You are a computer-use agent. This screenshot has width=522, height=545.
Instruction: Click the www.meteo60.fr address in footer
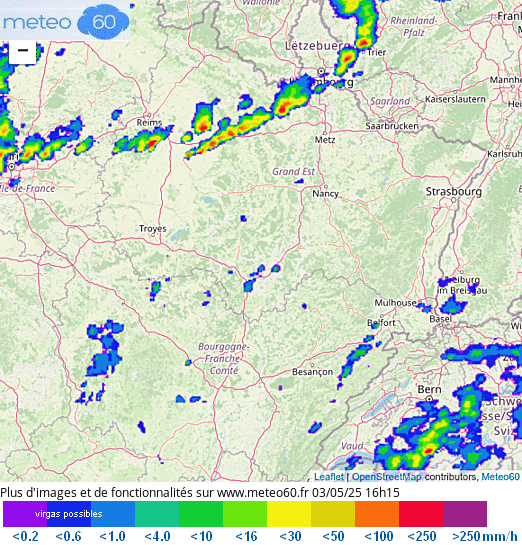click(263, 493)
